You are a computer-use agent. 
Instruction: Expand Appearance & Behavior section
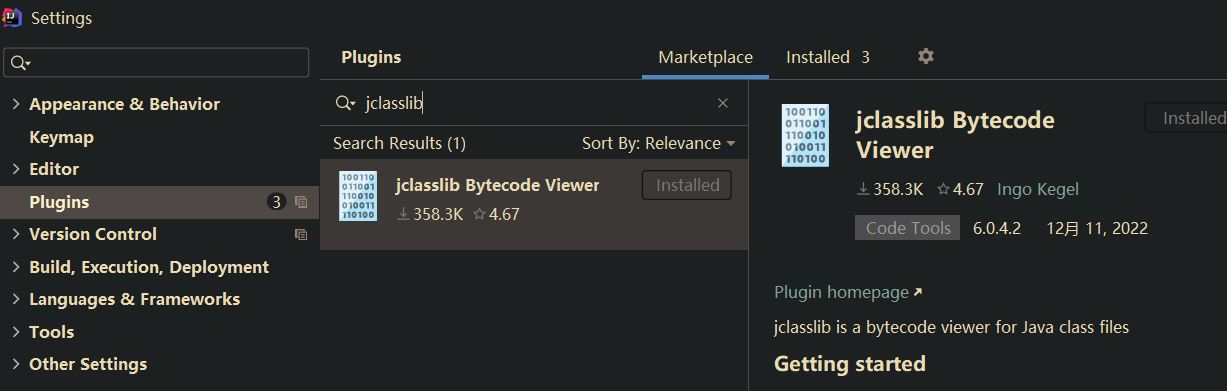point(16,104)
